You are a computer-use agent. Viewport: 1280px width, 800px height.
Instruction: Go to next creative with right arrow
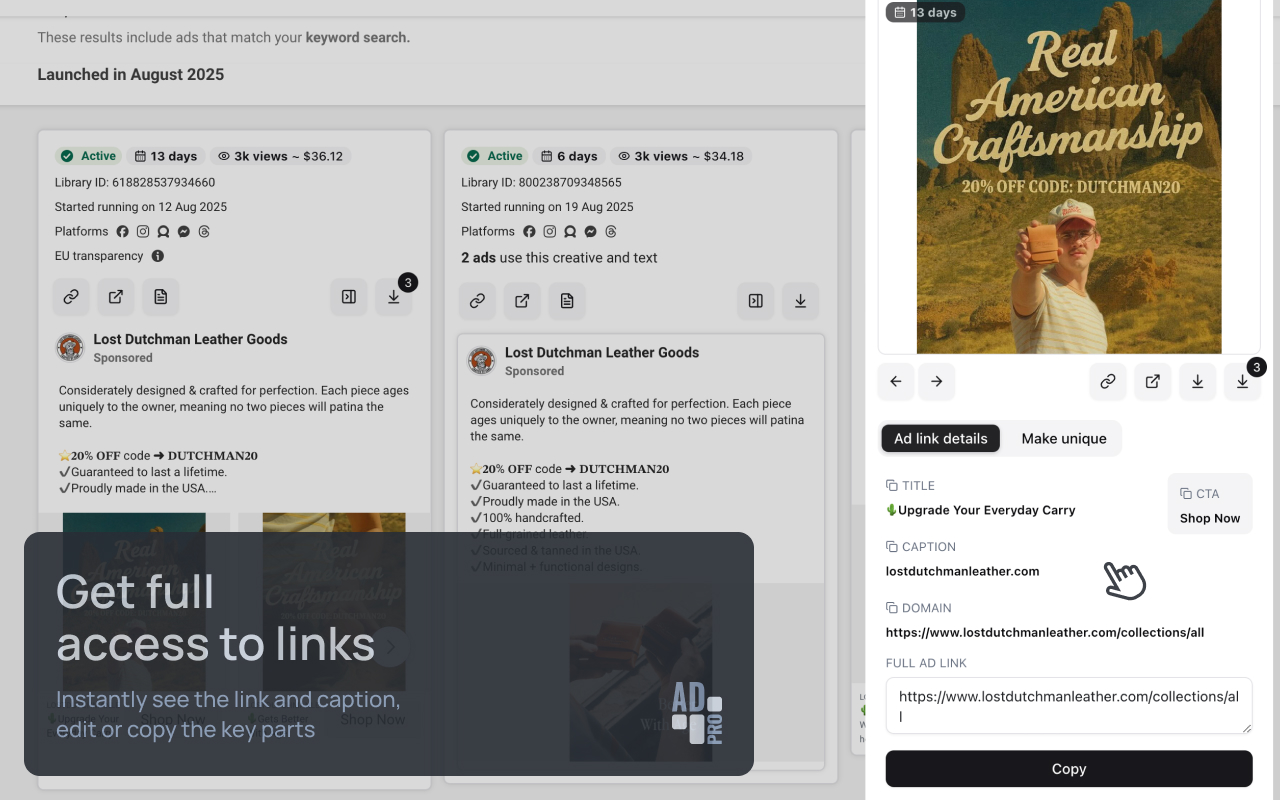tap(937, 381)
